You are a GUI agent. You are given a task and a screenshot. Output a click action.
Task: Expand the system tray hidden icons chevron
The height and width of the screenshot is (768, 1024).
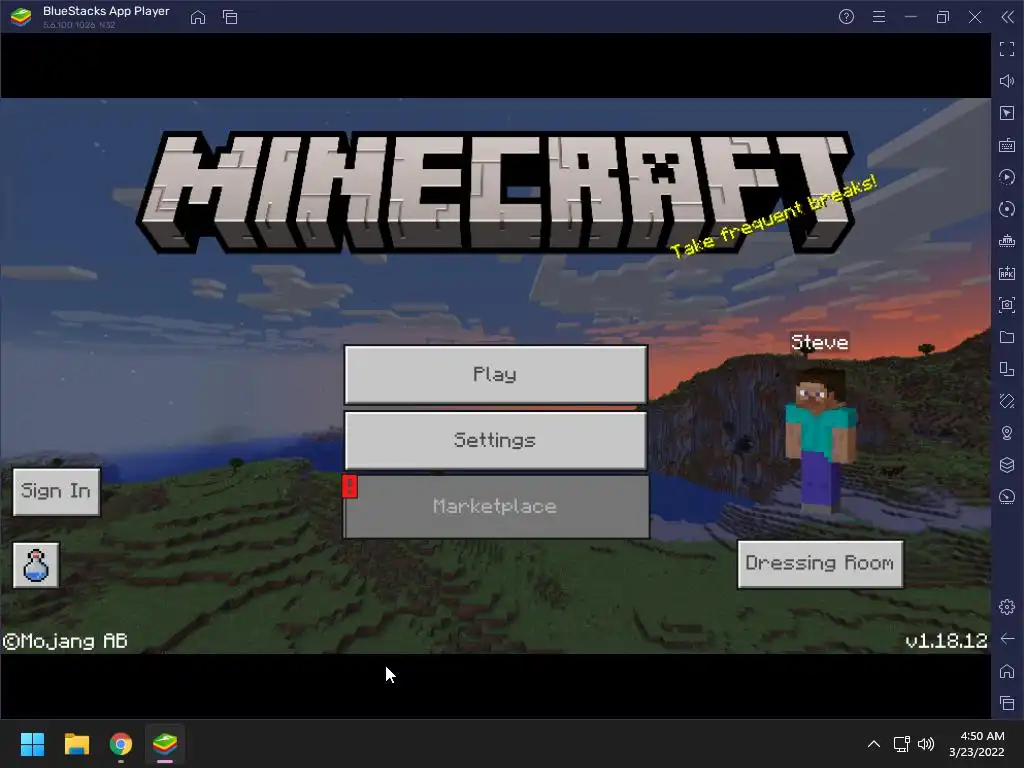[874, 744]
